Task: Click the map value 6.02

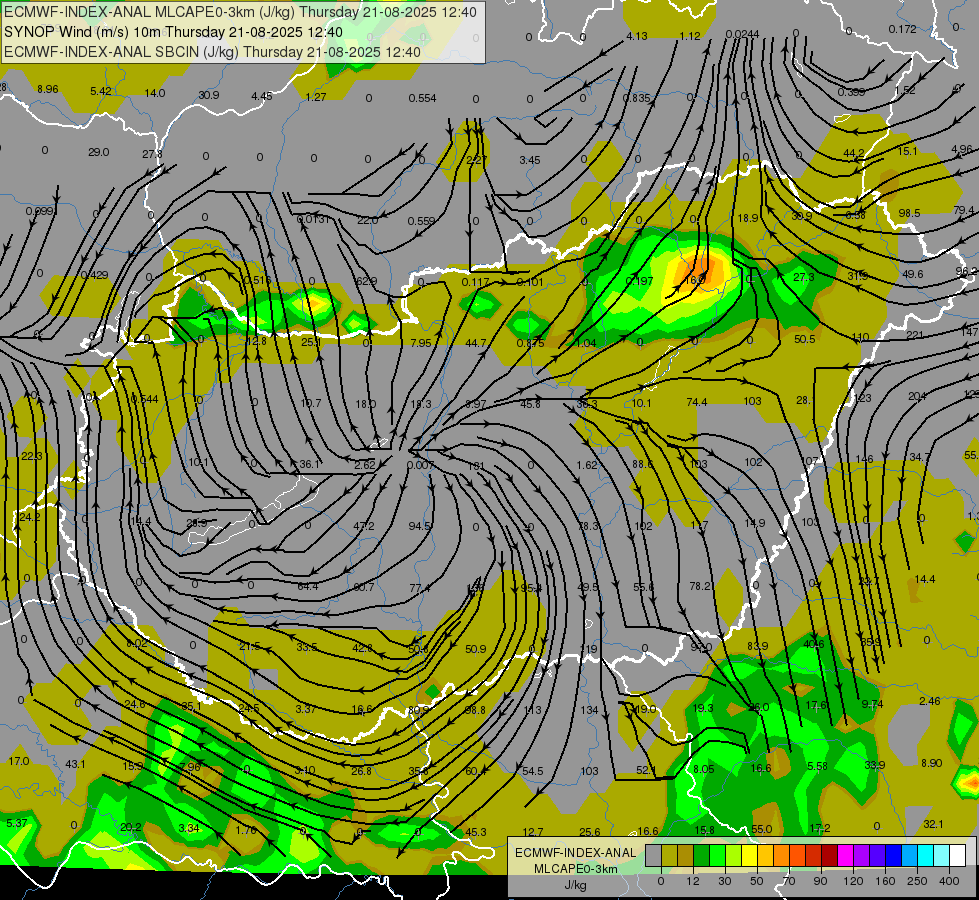Action: [137, 643]
